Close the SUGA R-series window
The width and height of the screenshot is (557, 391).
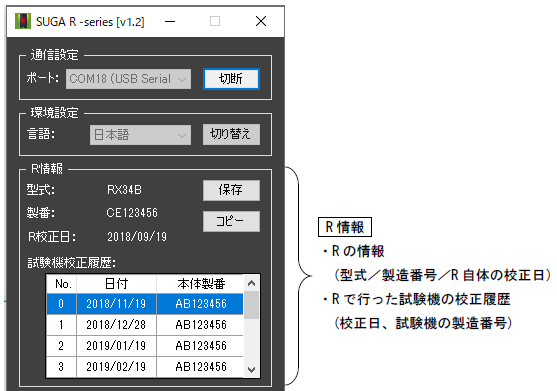(261, 21)
